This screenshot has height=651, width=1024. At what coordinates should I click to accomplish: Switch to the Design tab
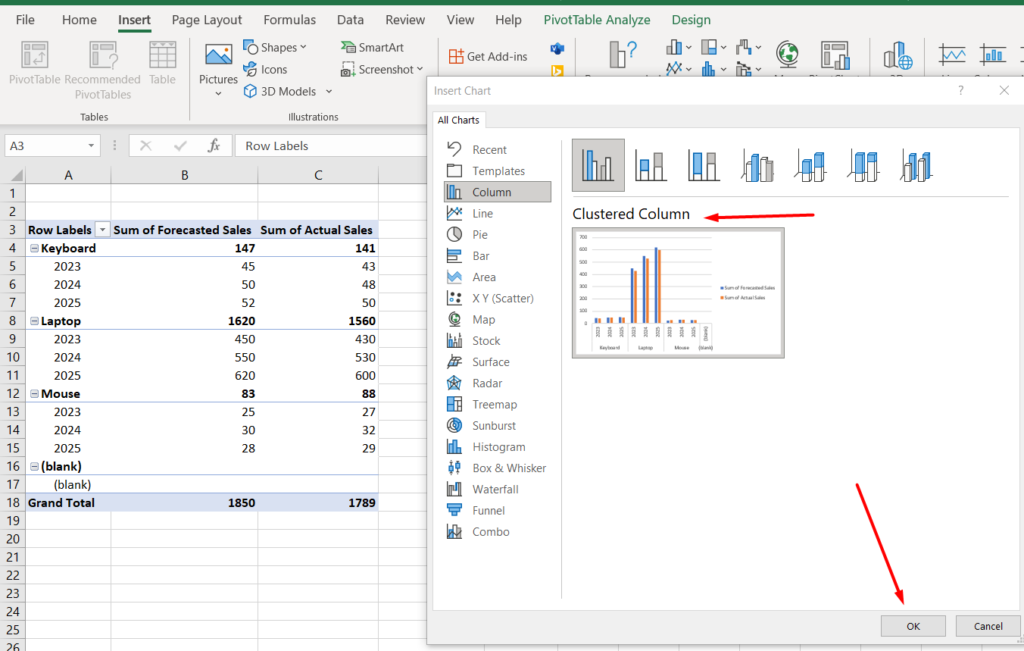point(691,20)
